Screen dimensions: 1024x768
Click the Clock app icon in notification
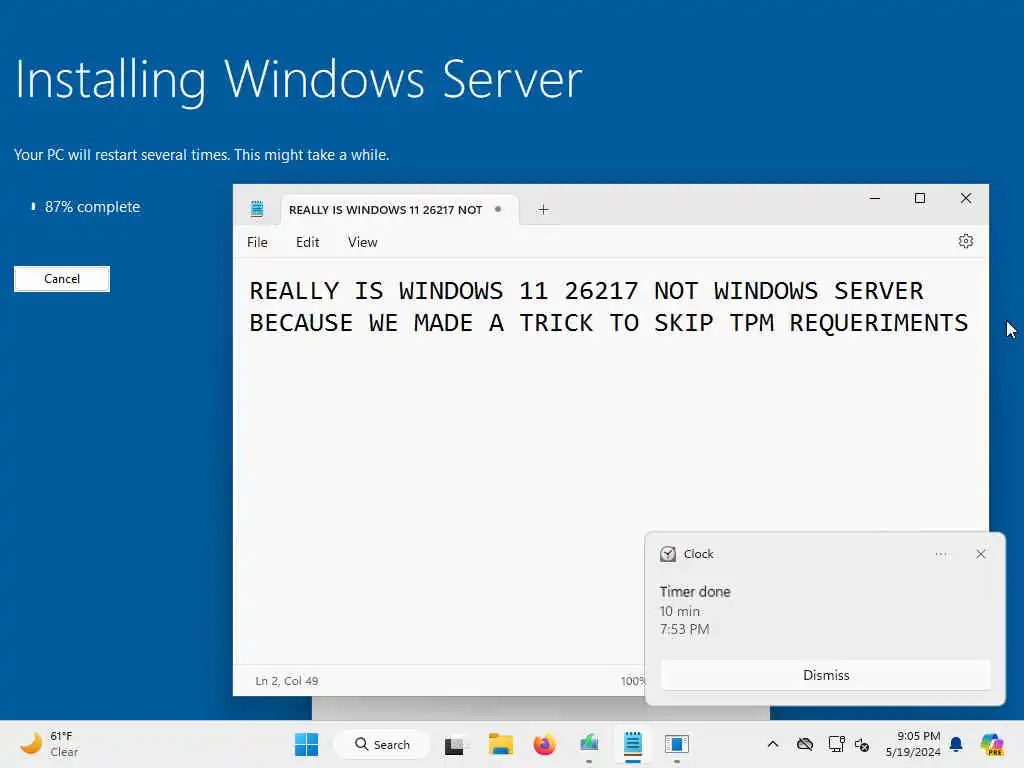tap(667, 554)
